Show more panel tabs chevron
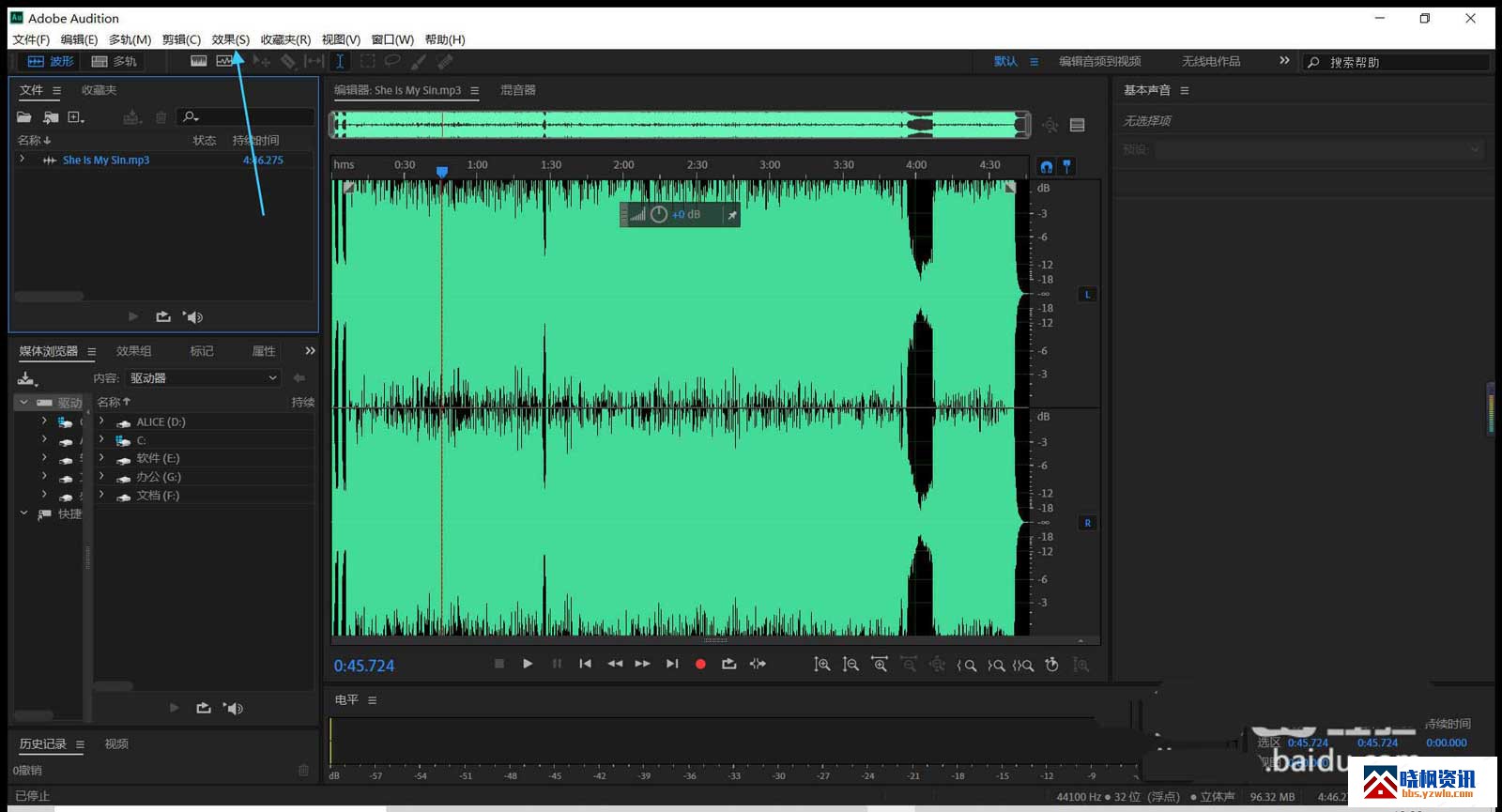The width and height of the screenshot is (1502, 812). pyautogui.click(x=310, y=350)
